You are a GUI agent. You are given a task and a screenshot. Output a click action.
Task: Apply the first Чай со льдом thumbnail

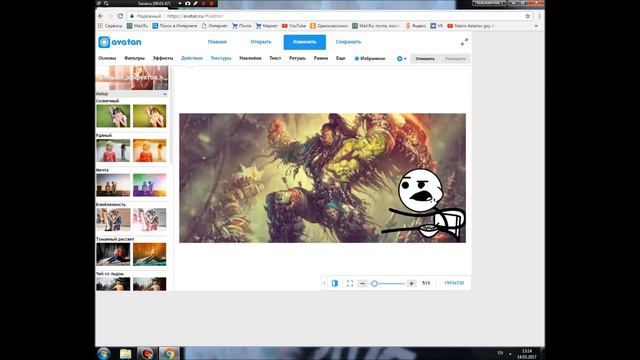113,284
